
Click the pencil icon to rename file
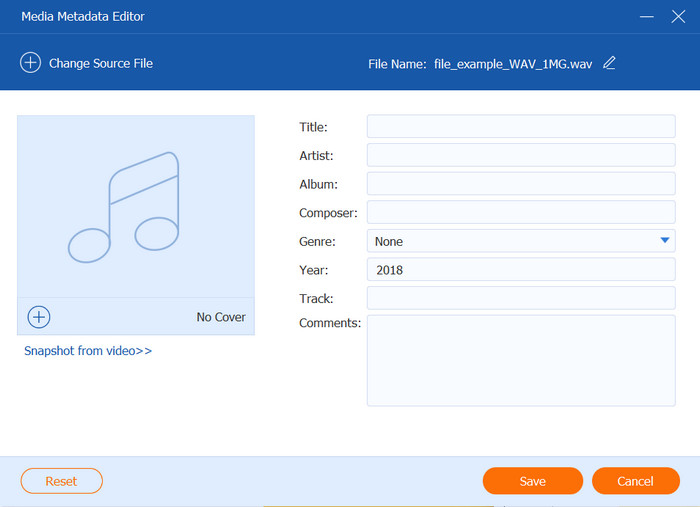click(609, 63)
